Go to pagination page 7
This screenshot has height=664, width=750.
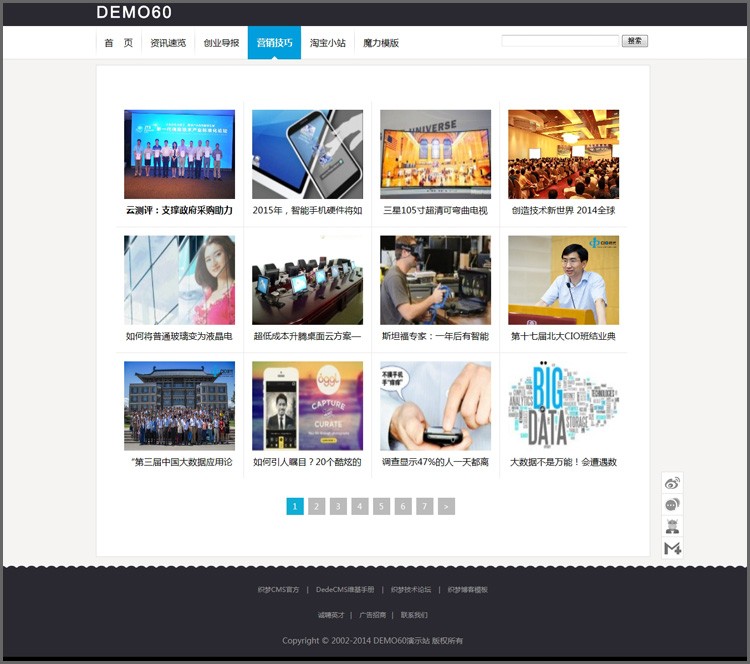[424, 506]
